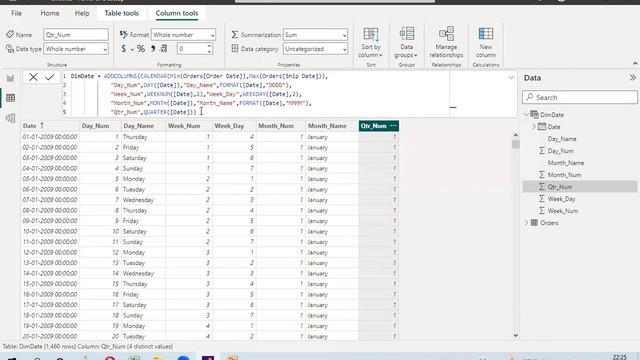Click table vertical scrollbar thumb
Viewport: 640px width, 360px height.
tap(516, 144)
